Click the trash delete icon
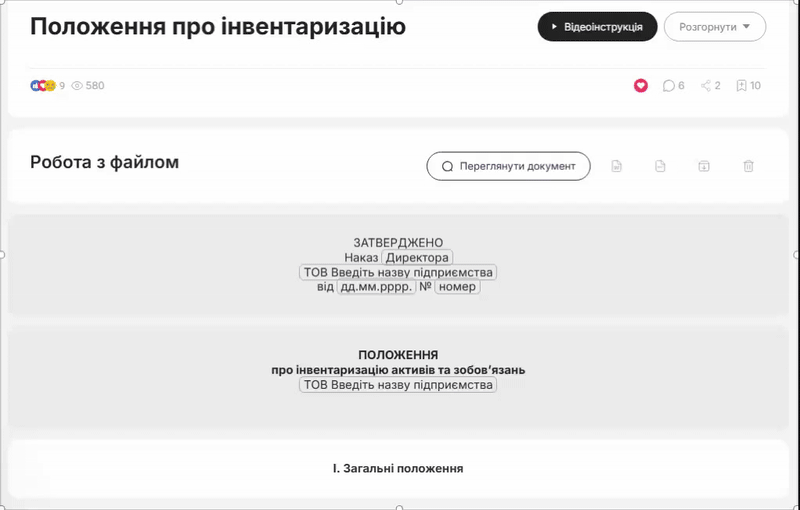The image size is (800, 510). (748, 166)
